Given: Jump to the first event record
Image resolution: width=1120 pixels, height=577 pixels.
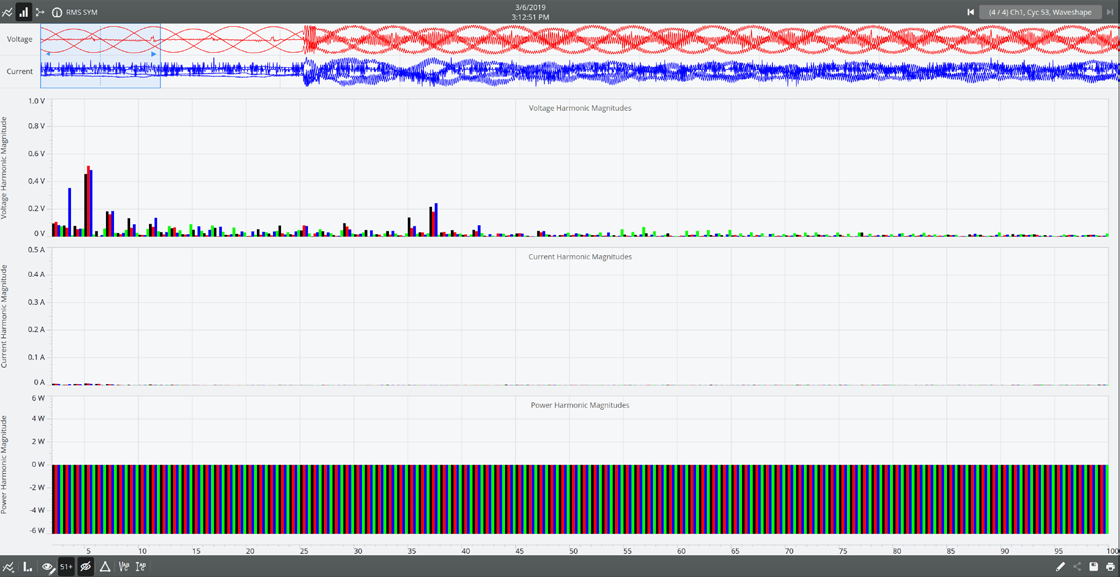Looking at the screenshot, I should 970,12.
